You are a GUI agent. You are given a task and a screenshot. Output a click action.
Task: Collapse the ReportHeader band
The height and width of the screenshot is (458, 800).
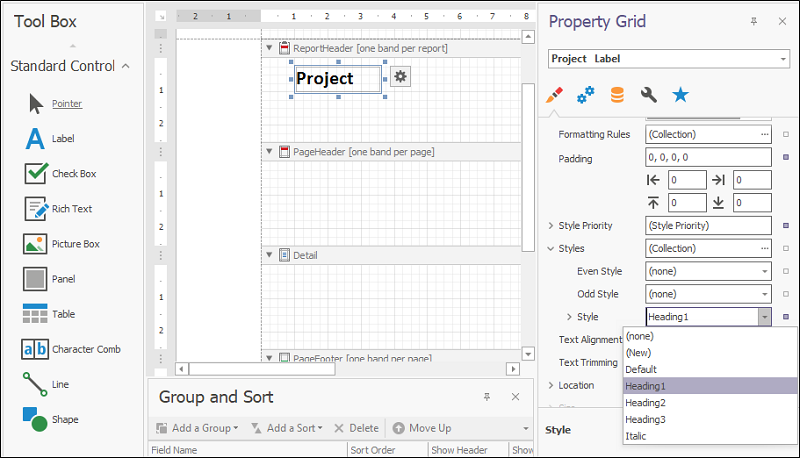(269, 48)
